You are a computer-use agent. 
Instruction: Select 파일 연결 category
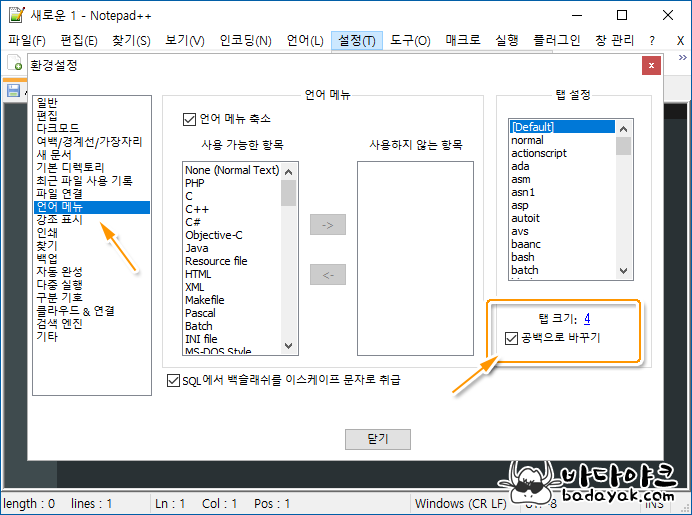92,194
